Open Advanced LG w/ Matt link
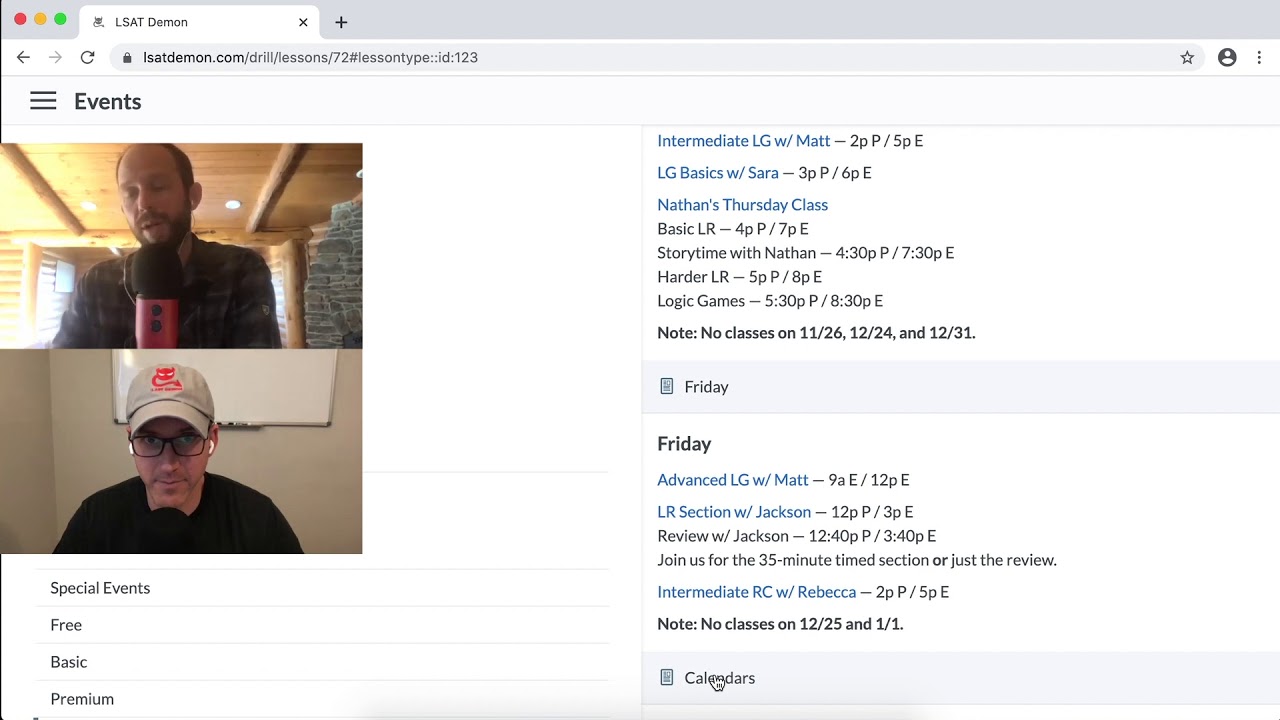1280x720 pixels. click(732, 480)
